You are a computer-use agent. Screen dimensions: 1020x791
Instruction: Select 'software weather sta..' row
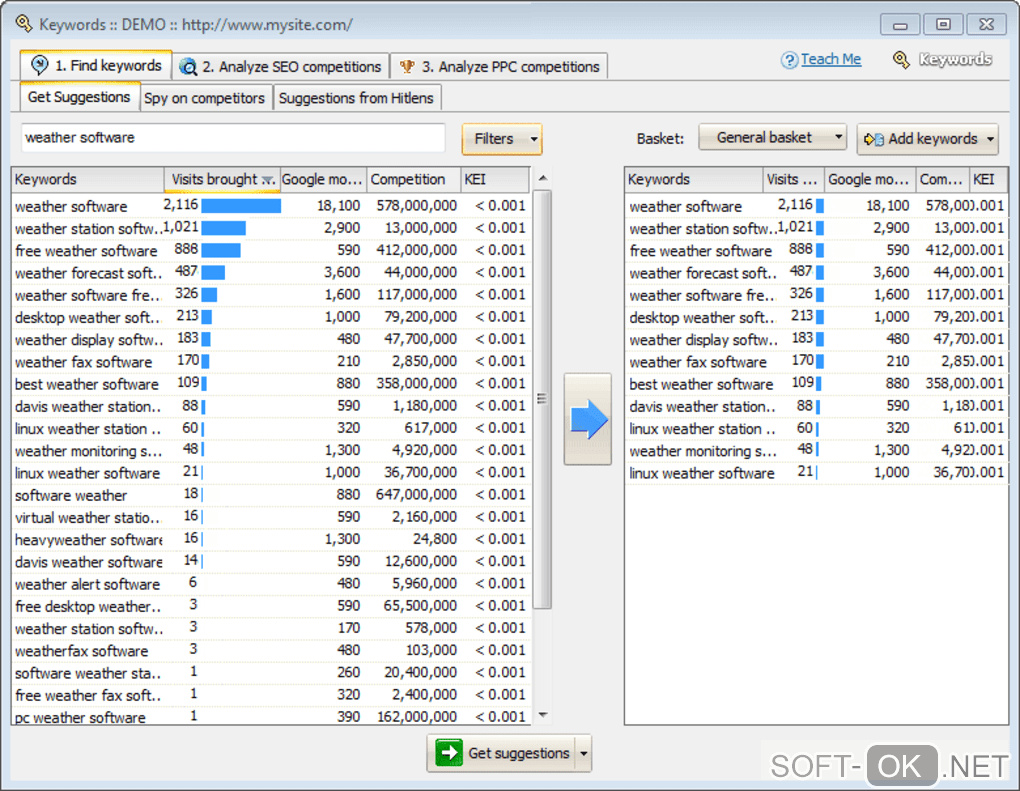(x=271, y=673)
